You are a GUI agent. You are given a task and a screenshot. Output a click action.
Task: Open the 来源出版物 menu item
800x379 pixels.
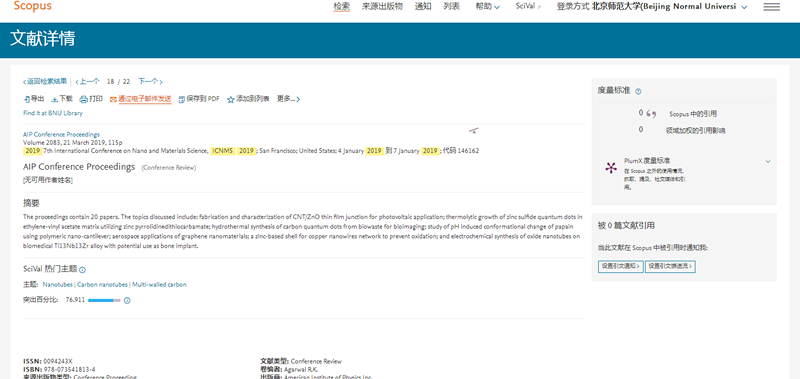[x=382, y=7]
